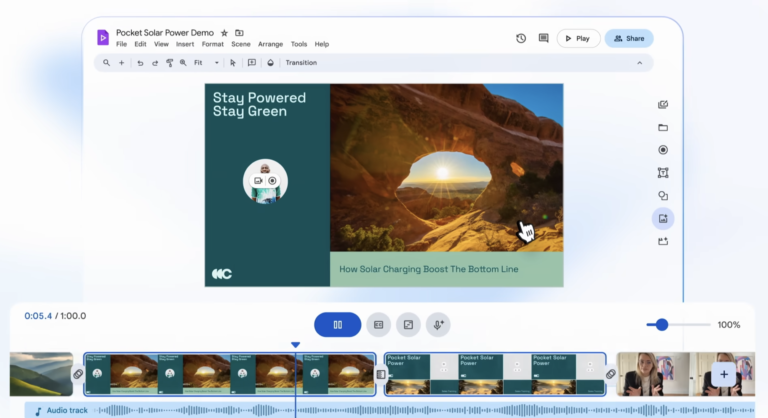Screen dimensions: 768x418
Task: Select the green hills clip in the timeline
Action: (x=41, y=374)
